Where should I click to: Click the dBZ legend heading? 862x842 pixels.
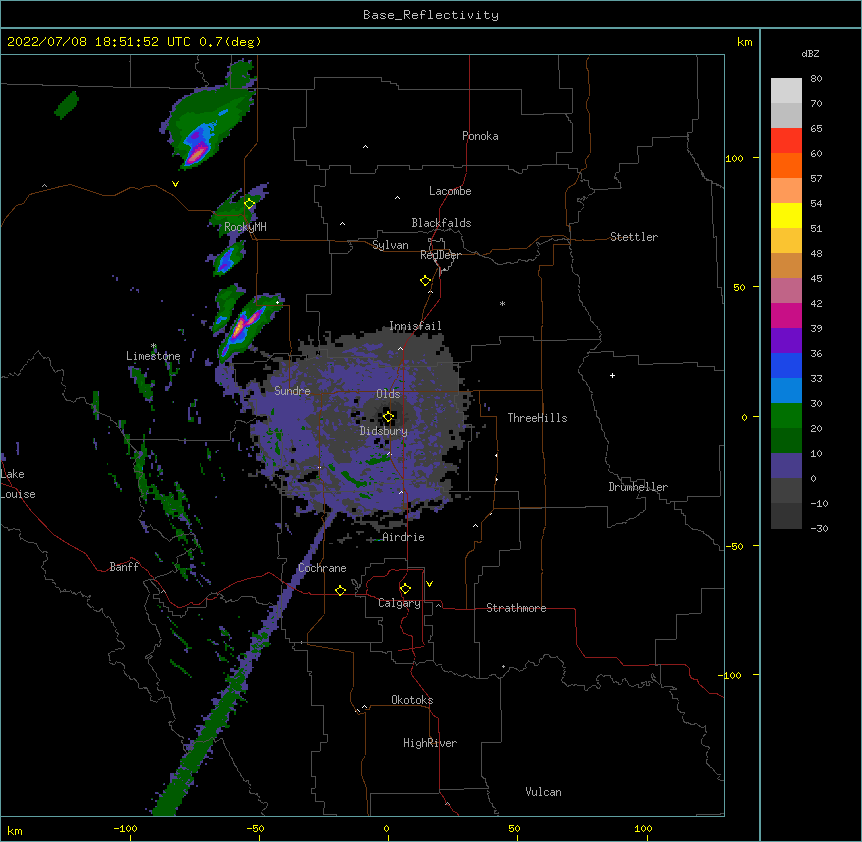coord(810,53)
